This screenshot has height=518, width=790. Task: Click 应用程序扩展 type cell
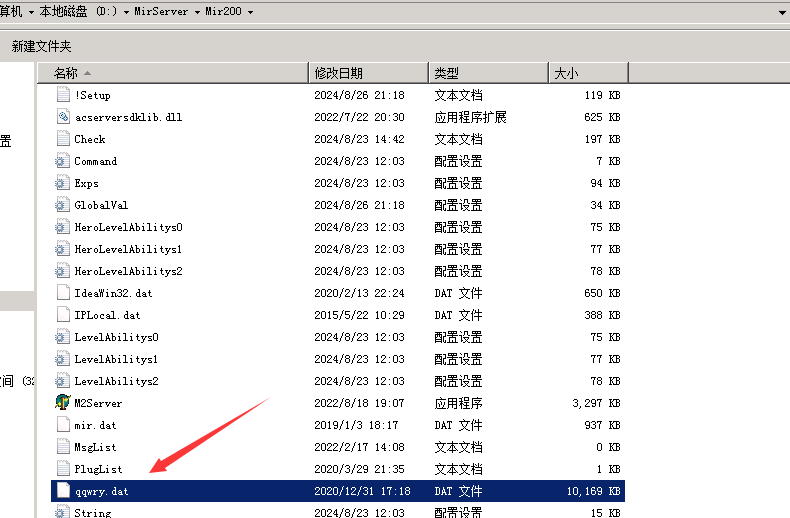471,117
